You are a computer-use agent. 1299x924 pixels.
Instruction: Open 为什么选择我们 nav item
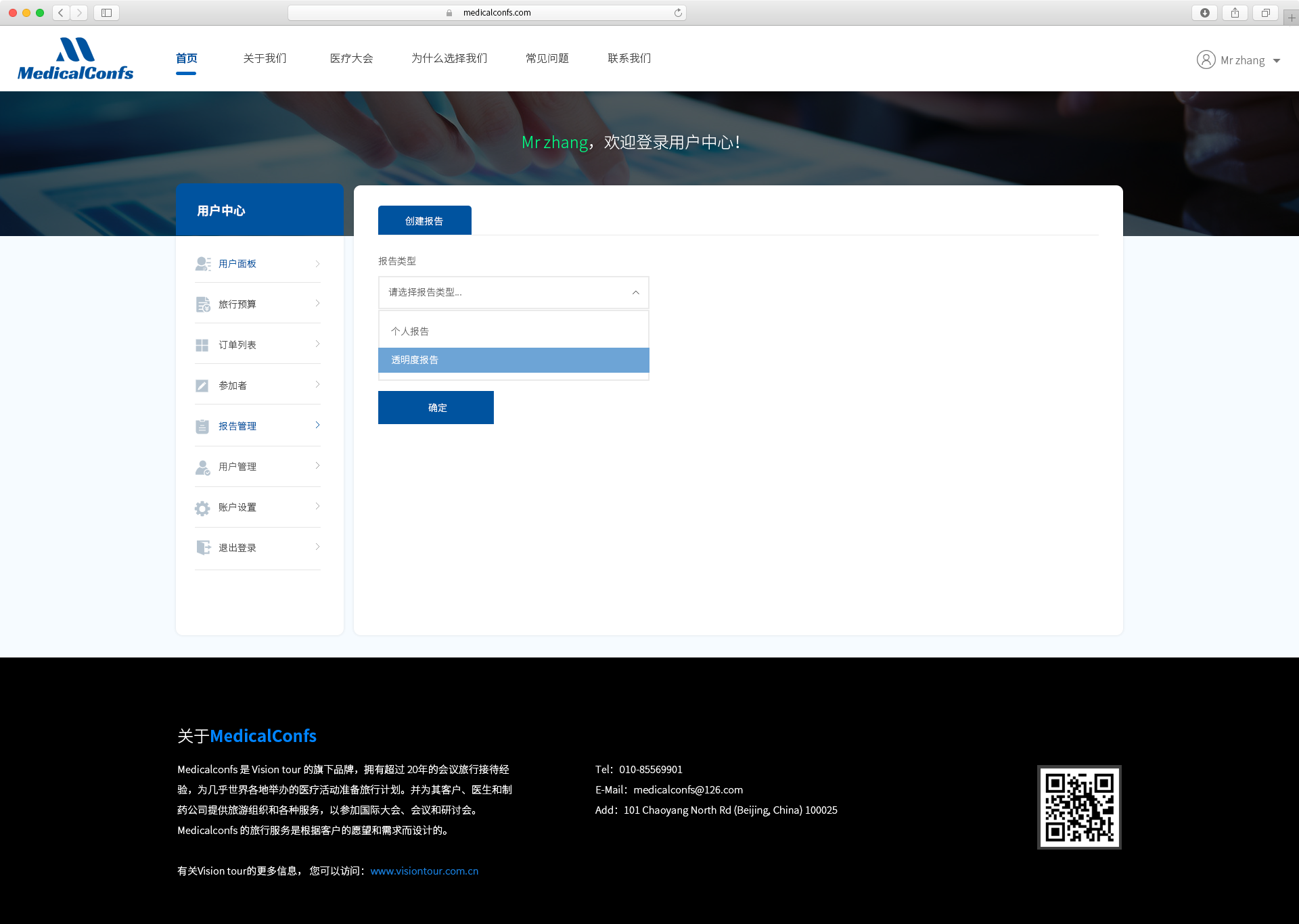pyautogui.click(x=449, y=58)
